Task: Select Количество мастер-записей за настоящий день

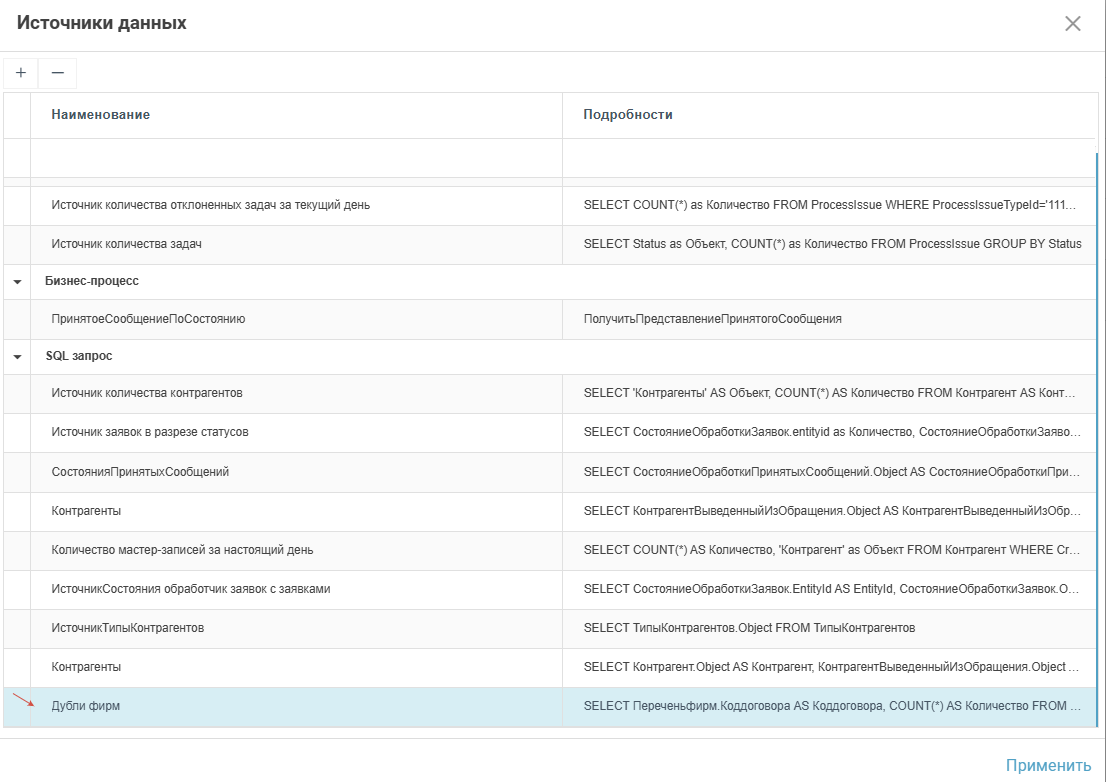Action: coord(300,549)
